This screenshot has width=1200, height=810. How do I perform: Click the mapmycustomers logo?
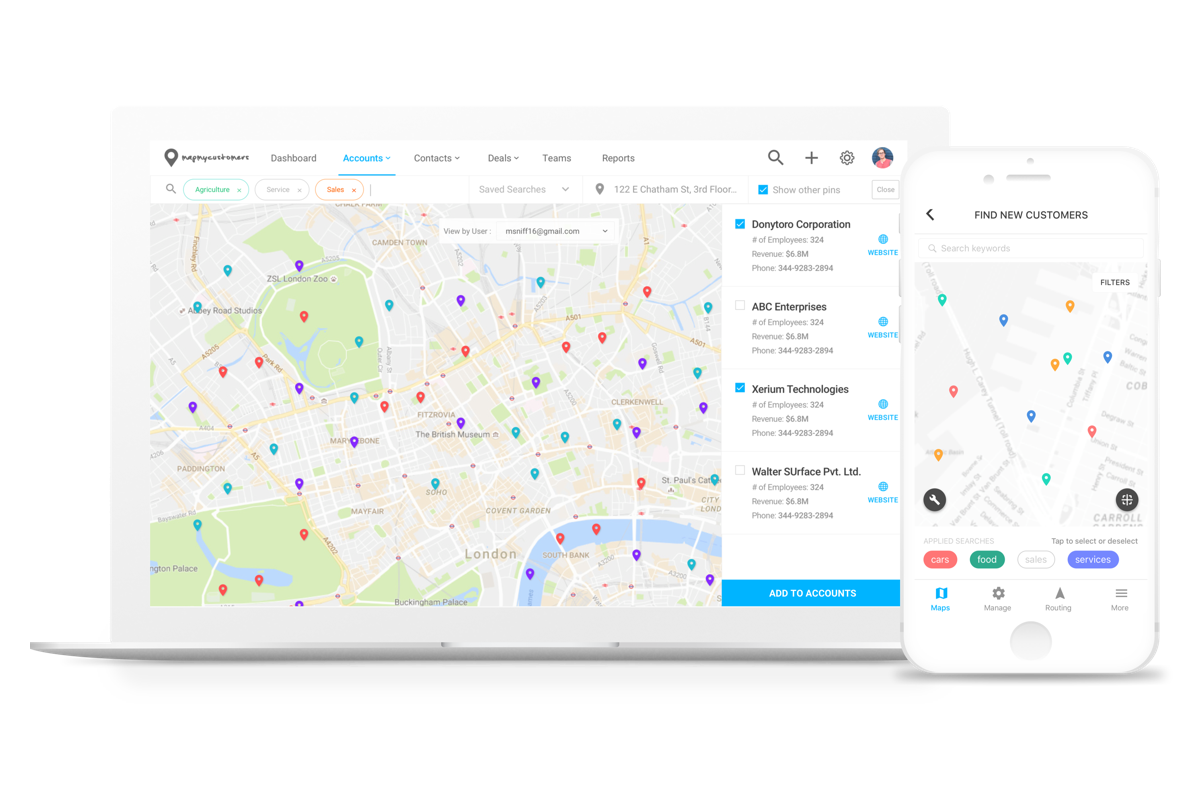coord(207,158)
